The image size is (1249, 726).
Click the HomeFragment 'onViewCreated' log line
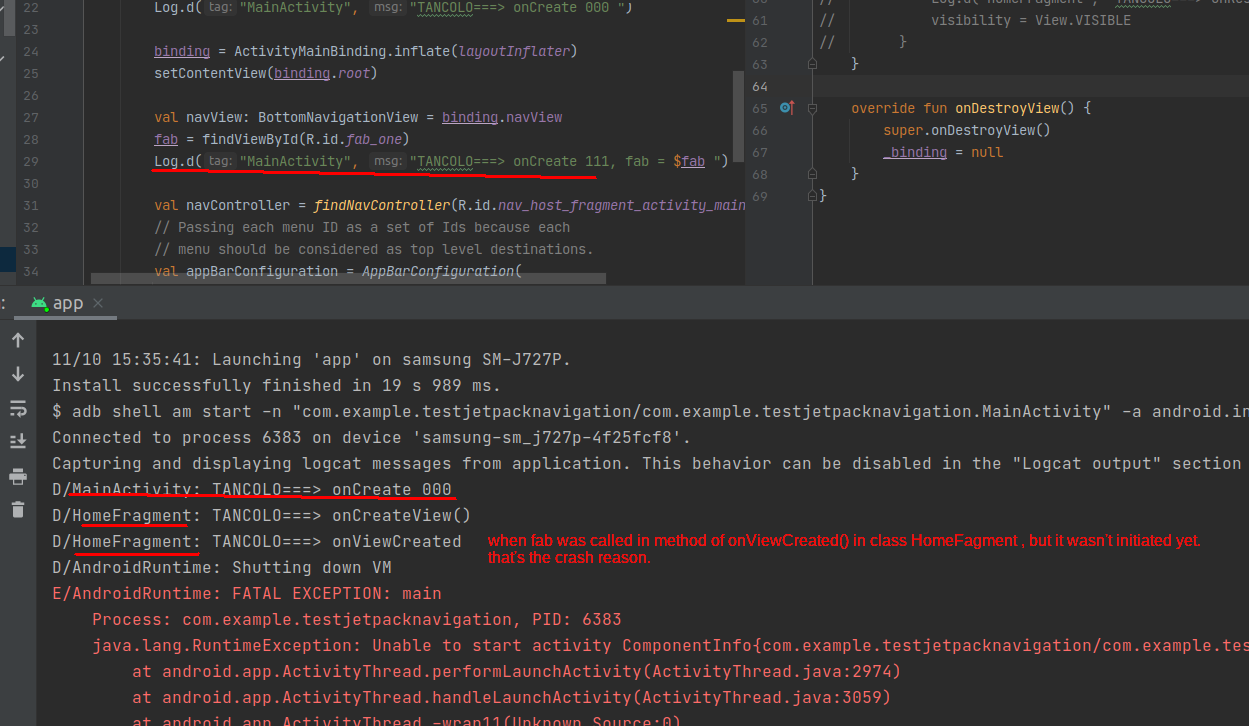[257, 541]
